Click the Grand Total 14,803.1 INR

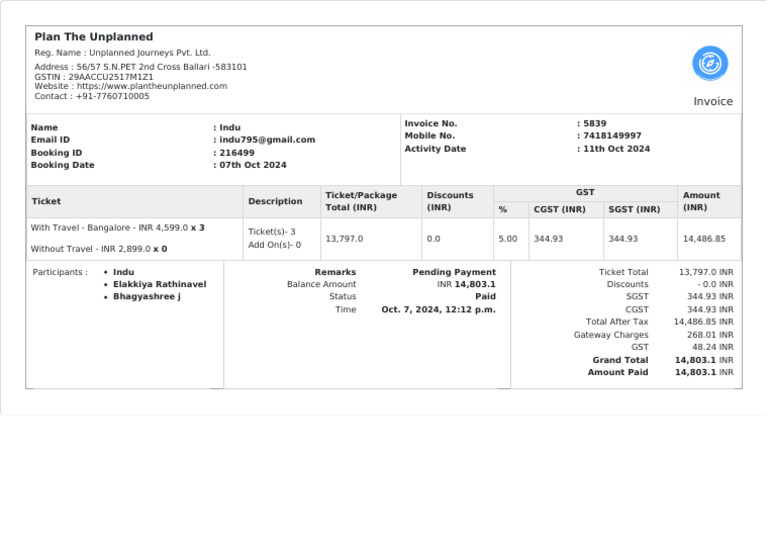(x=703, y=360)
